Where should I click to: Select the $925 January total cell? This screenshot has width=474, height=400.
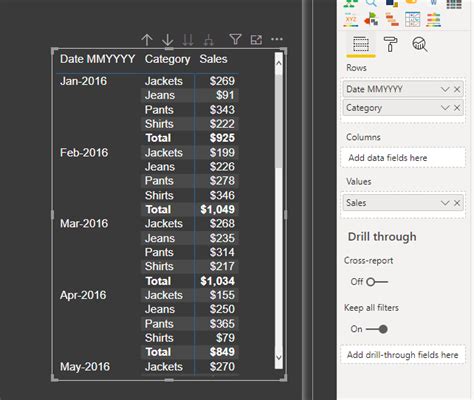coord(222,138)
